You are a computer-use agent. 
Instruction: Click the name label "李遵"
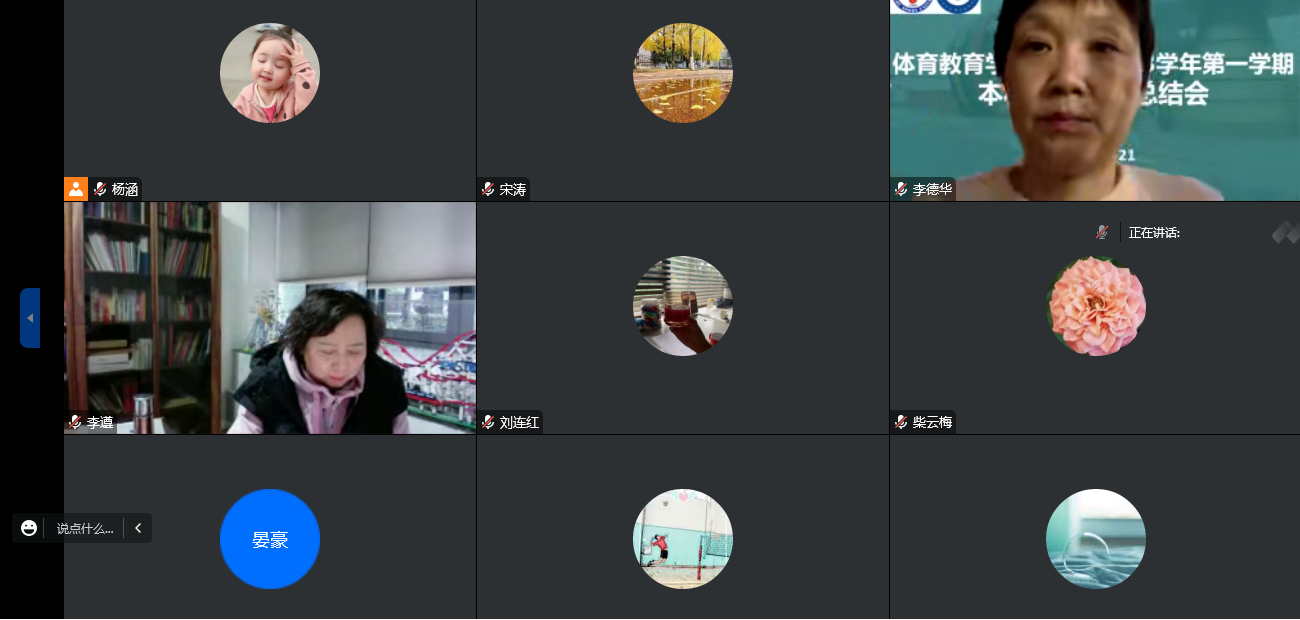click(100, 422)
